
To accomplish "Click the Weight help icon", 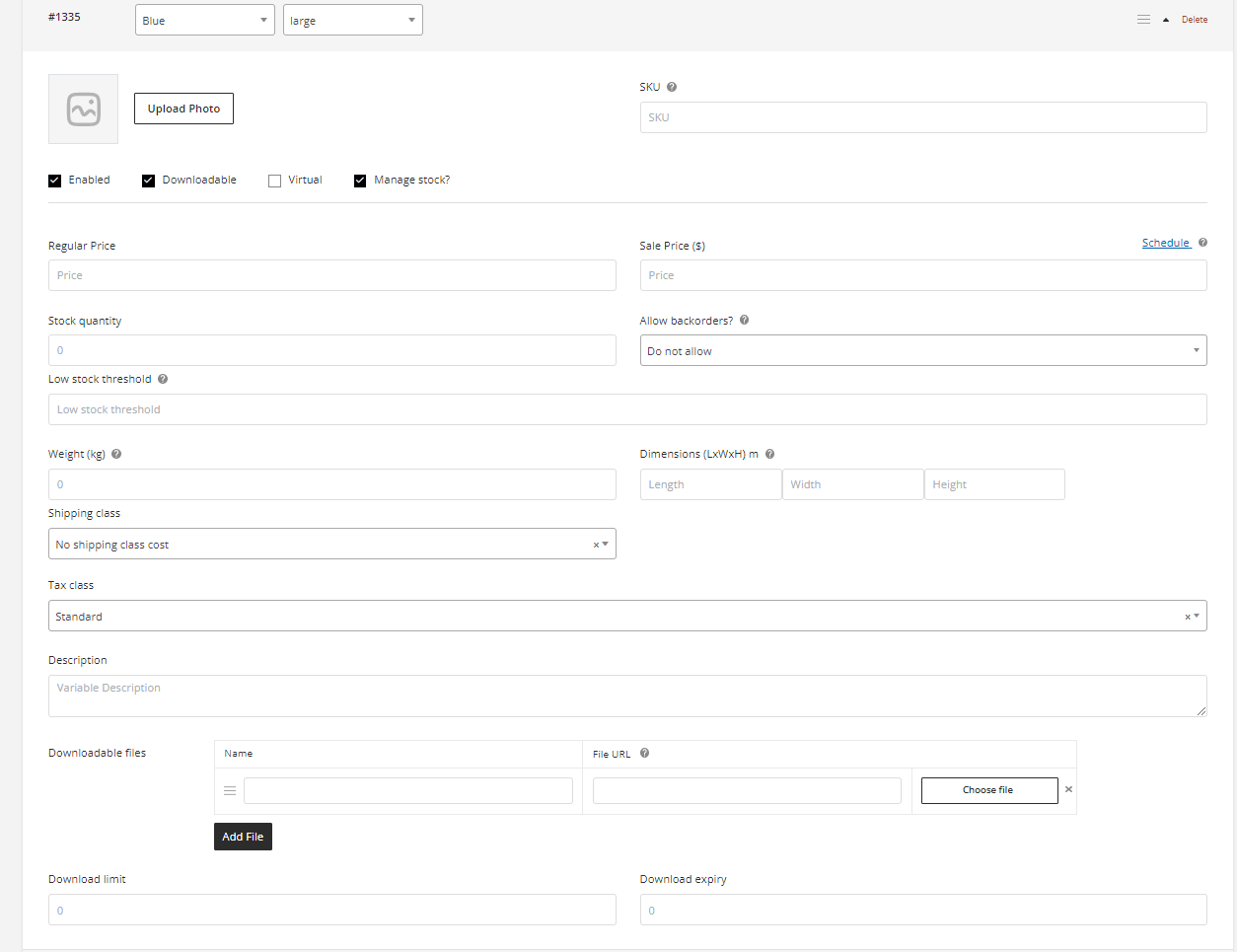I will click(x=116, y=454).
